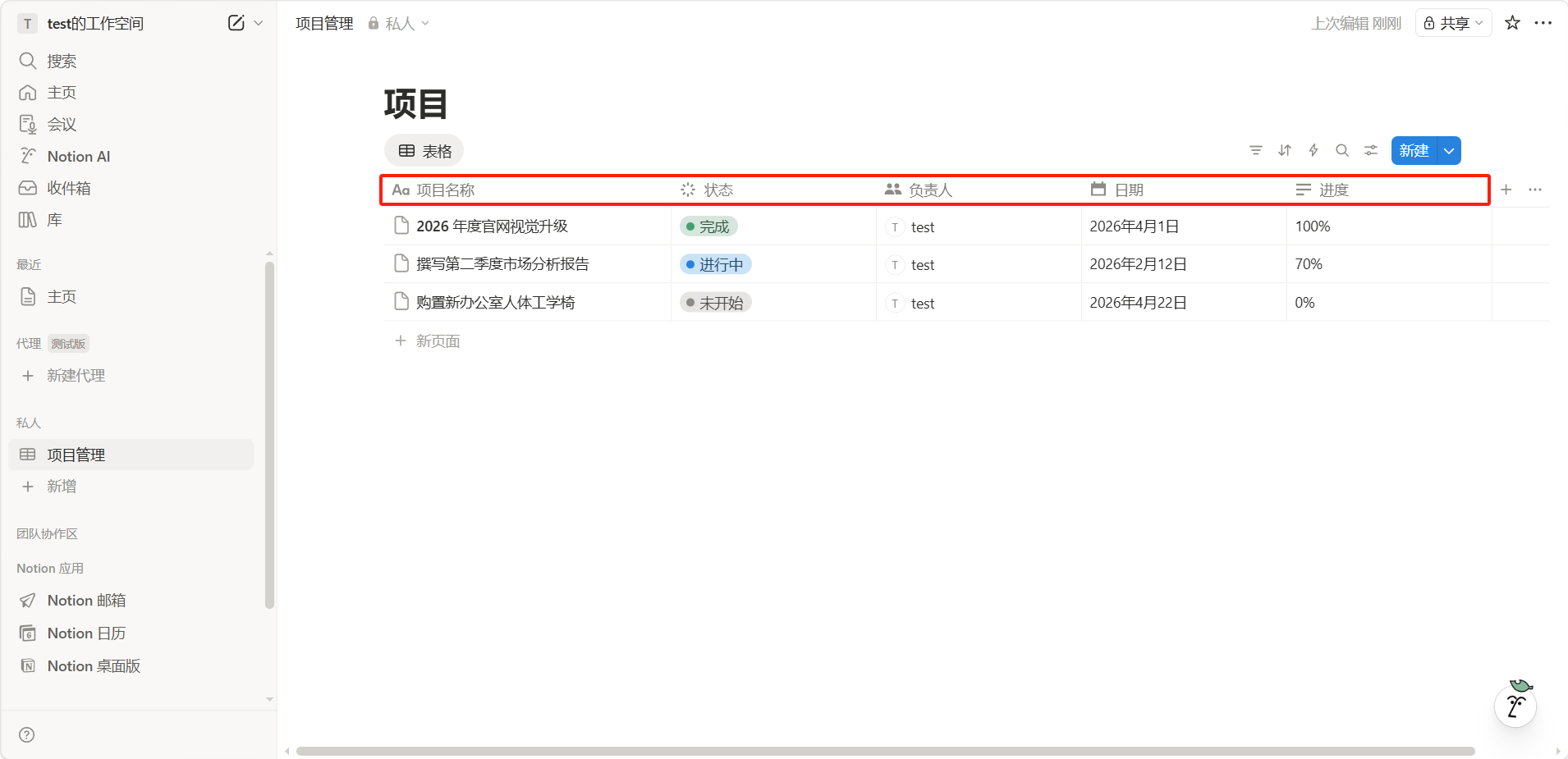Screen dimensions: 1568x759
Task: Click 新页面 to add a row
Action: click(x=438, y=341)
